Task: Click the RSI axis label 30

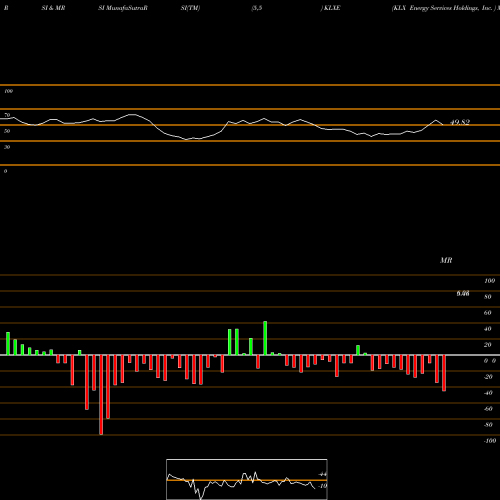Action: [7, 147]
